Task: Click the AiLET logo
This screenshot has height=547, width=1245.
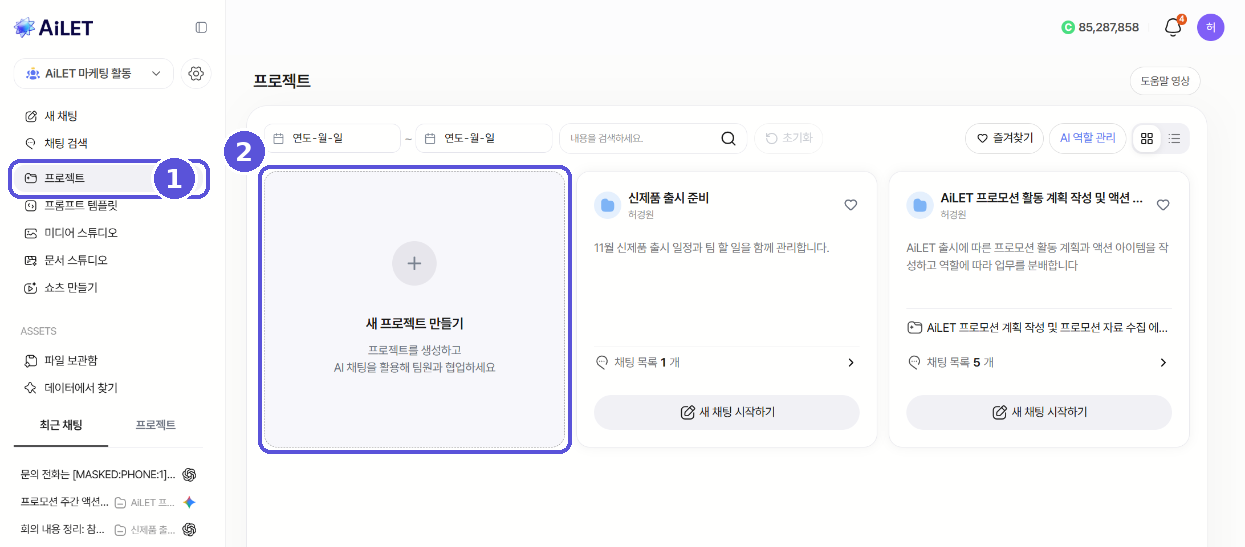Action: pyautogui.click(x=53, y=28)
